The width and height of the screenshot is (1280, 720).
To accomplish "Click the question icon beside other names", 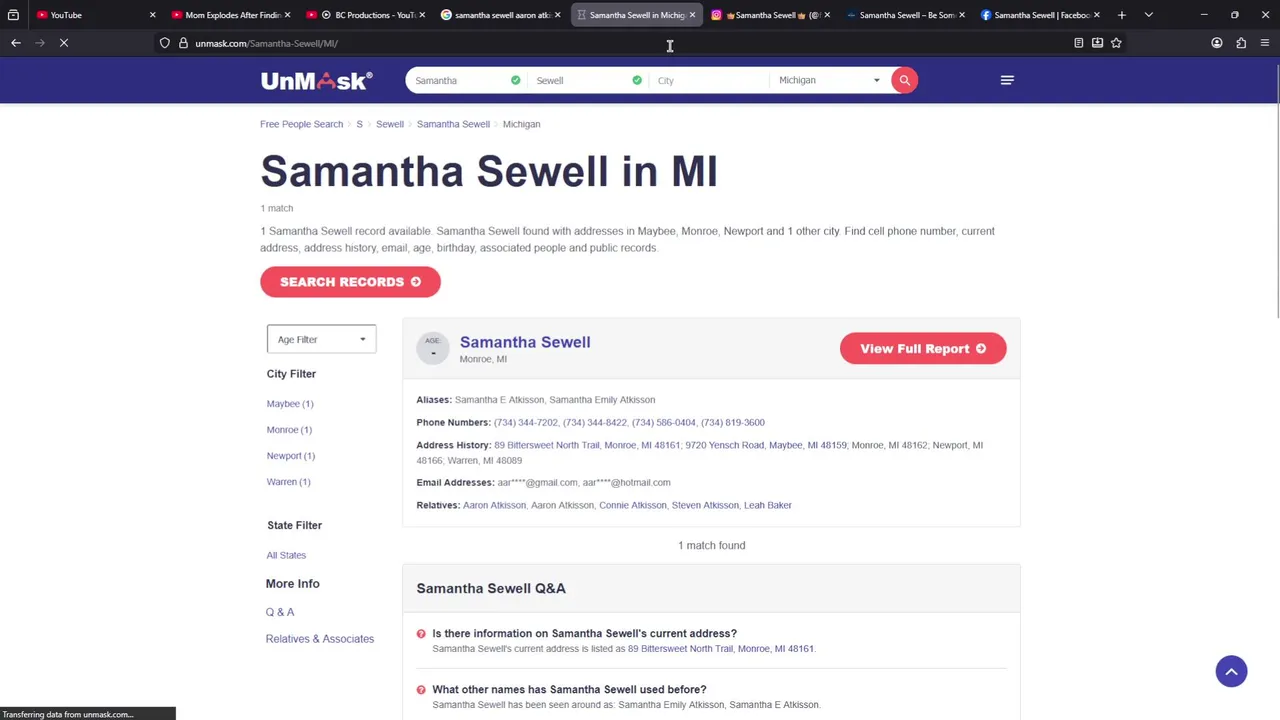I will pyautogui.click(x=421, y=689).
